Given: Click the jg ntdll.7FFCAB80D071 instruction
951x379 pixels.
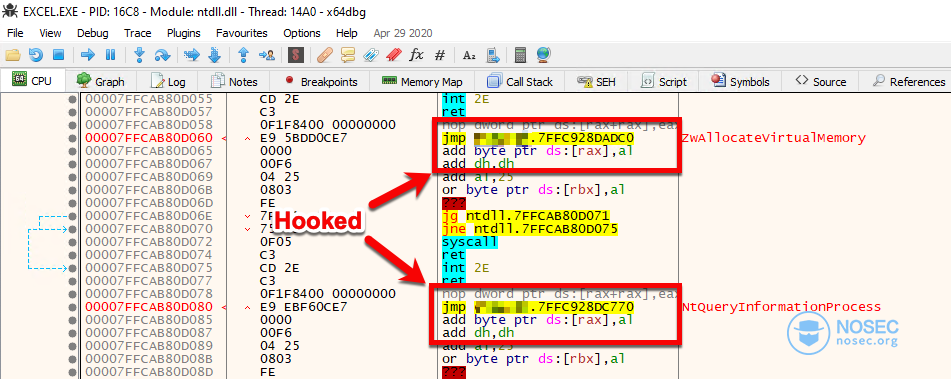Looking at the screenshot, I should pos(526,216).
